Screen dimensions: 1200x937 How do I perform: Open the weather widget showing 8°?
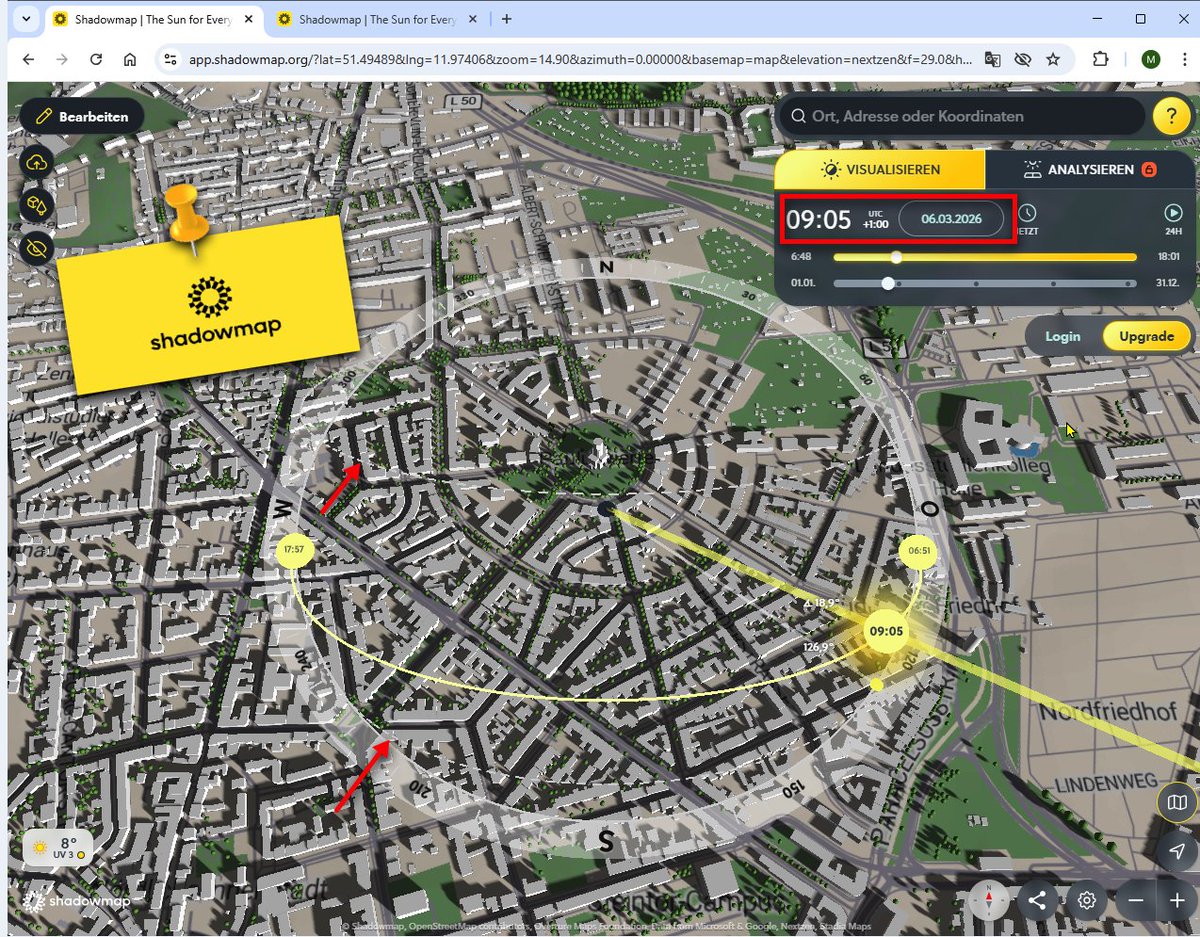(58, 849)
